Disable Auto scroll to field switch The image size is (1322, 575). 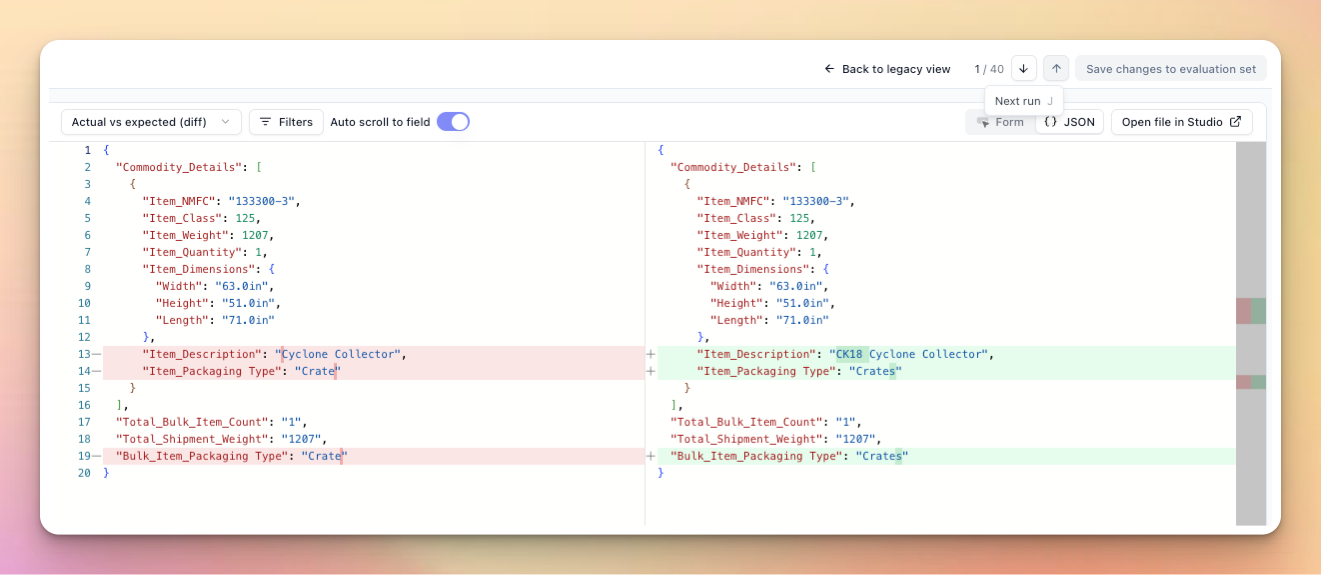click(x=453, y=122)
